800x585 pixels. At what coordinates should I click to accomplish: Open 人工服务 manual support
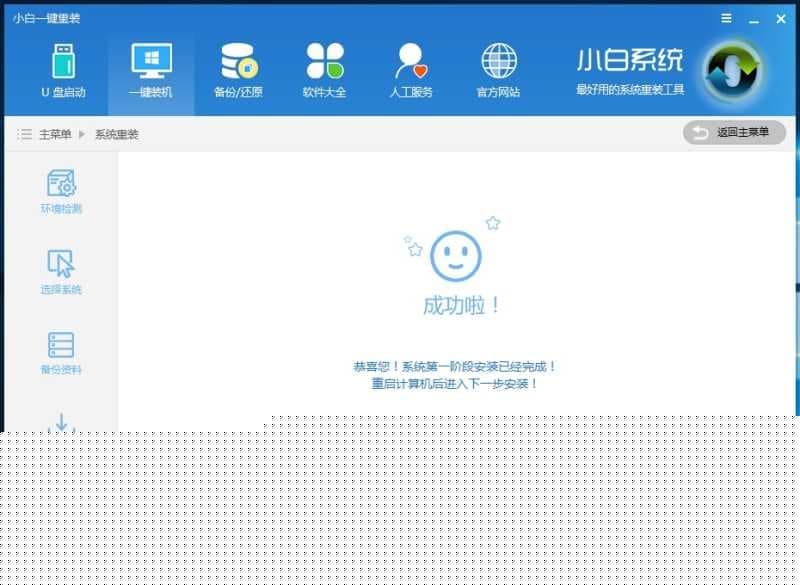(x=411, y=70)
